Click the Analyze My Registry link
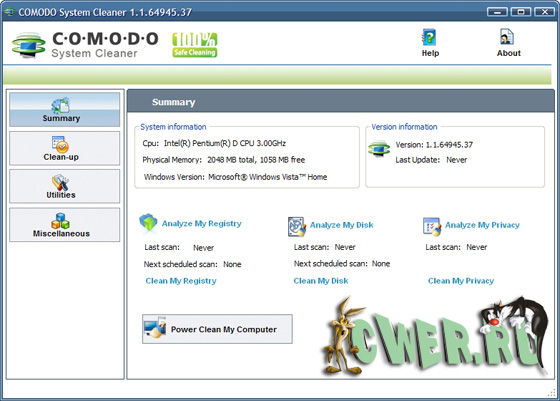 pyautogui.click(x=201, y=224)
